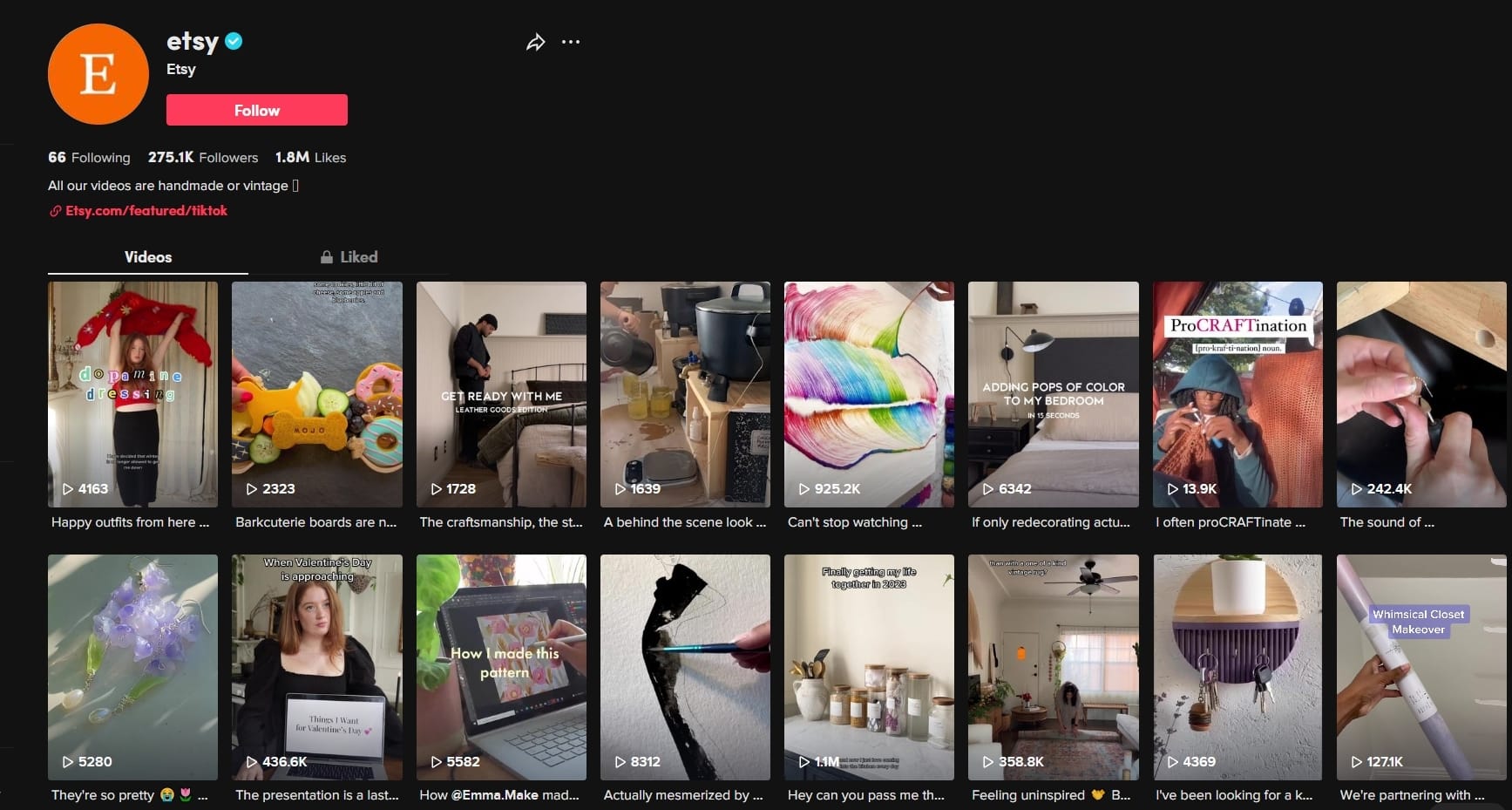Click caption 'Actually mesmerized by ...'
Image resolution: width=1512 pixels, height=810 pixels.
click(683, 795)
